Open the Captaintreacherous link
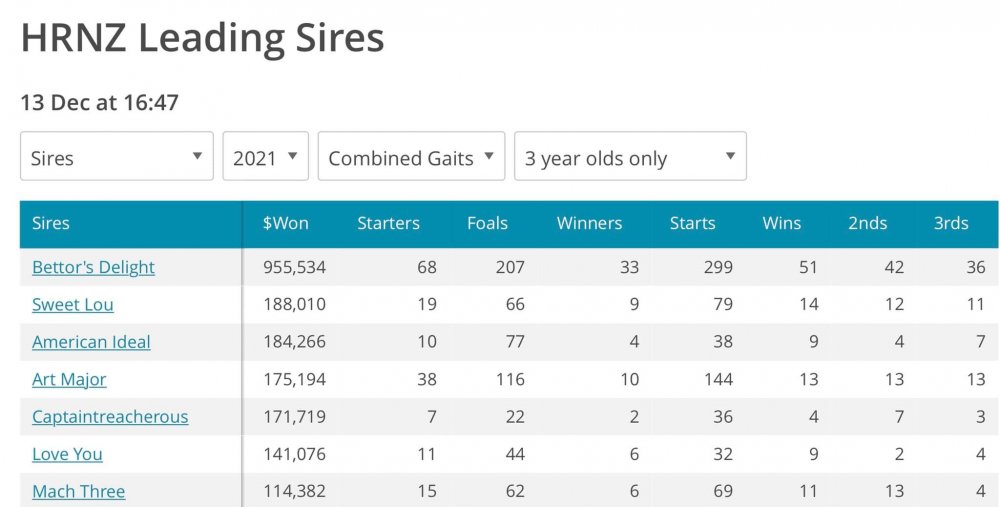 tap(110, 417)
